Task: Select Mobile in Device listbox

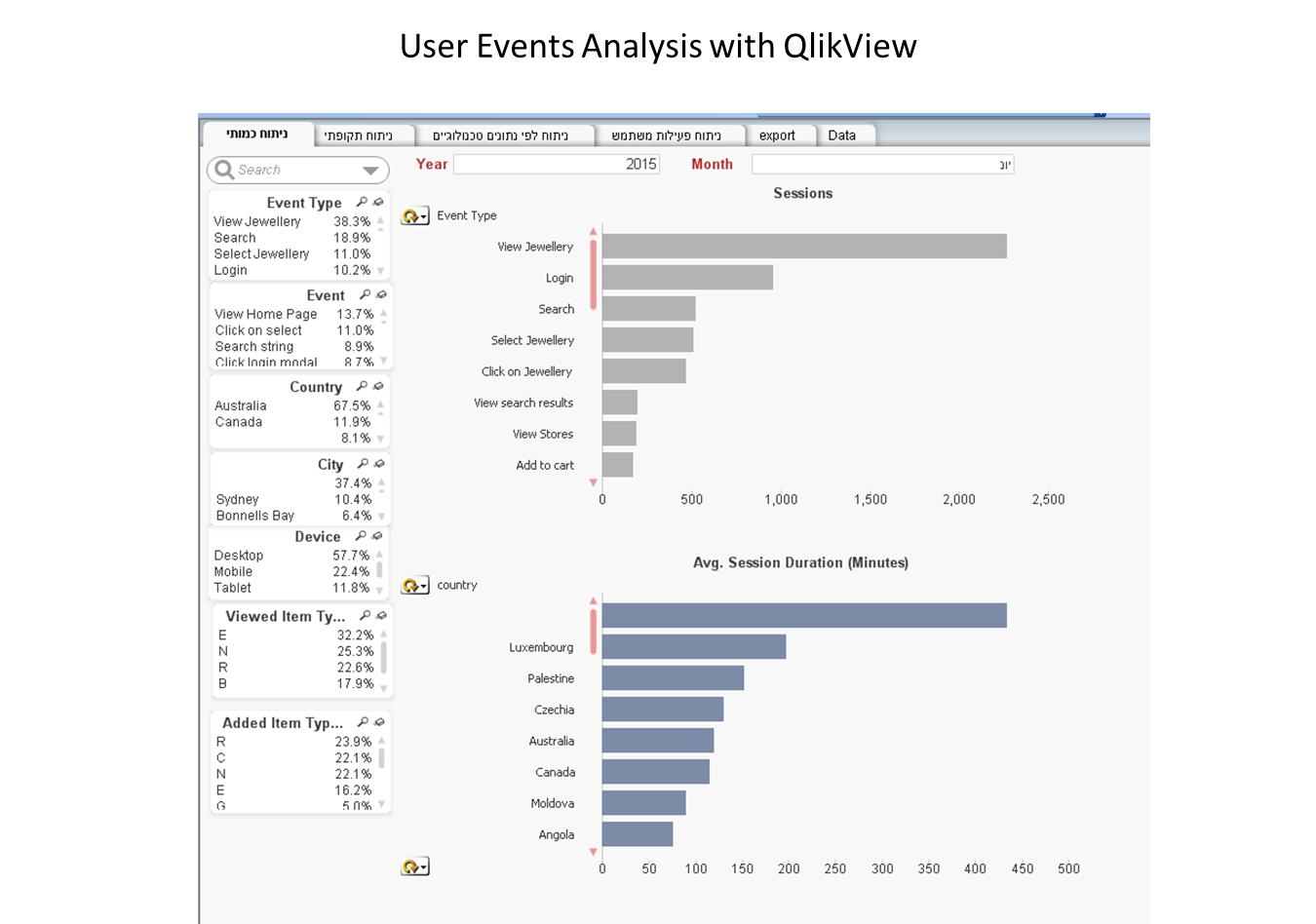Action: (x=291, y=571)
